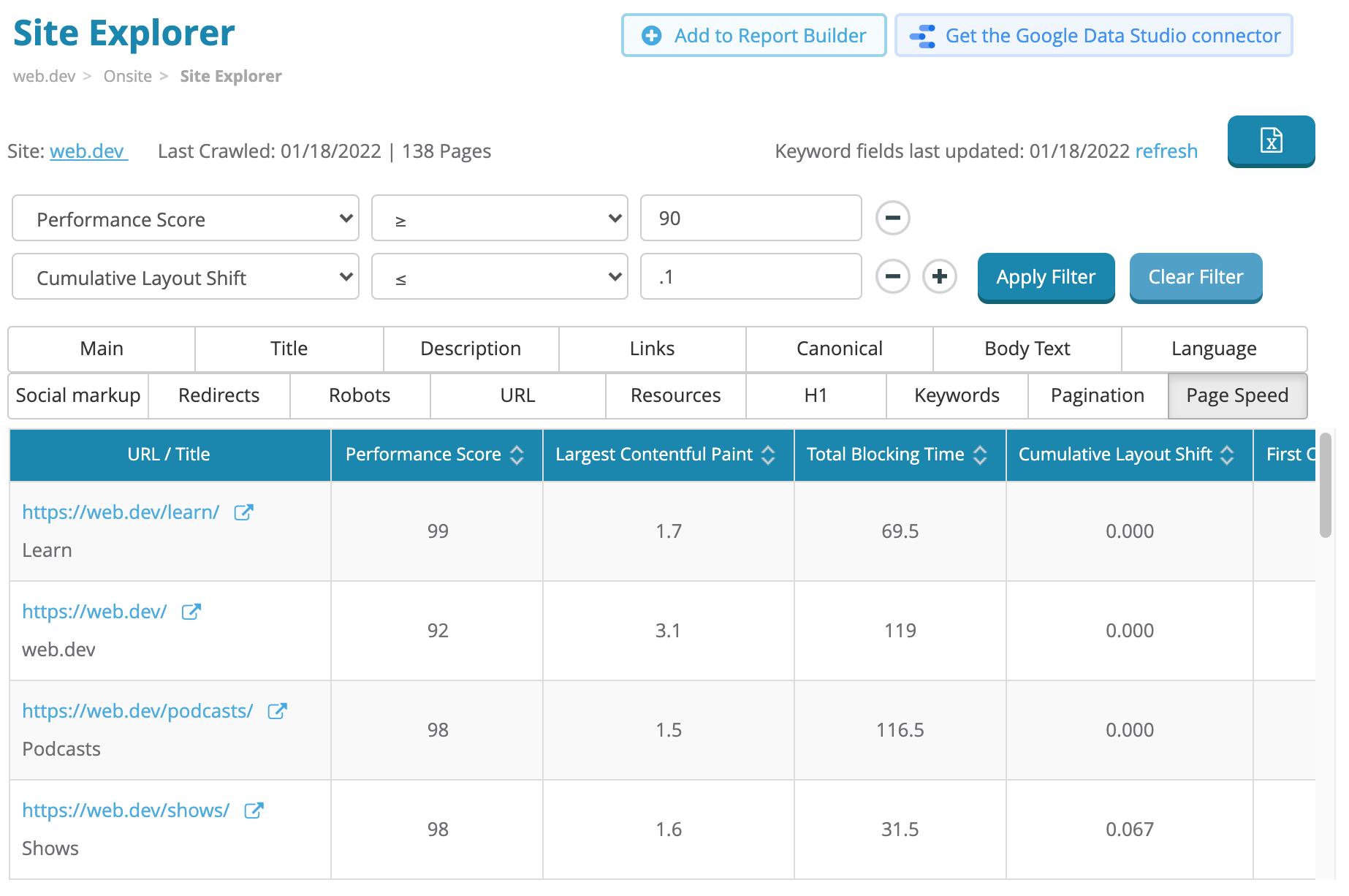
Task: Sort table by Total Blocking Time
Action: coord(980,455)
